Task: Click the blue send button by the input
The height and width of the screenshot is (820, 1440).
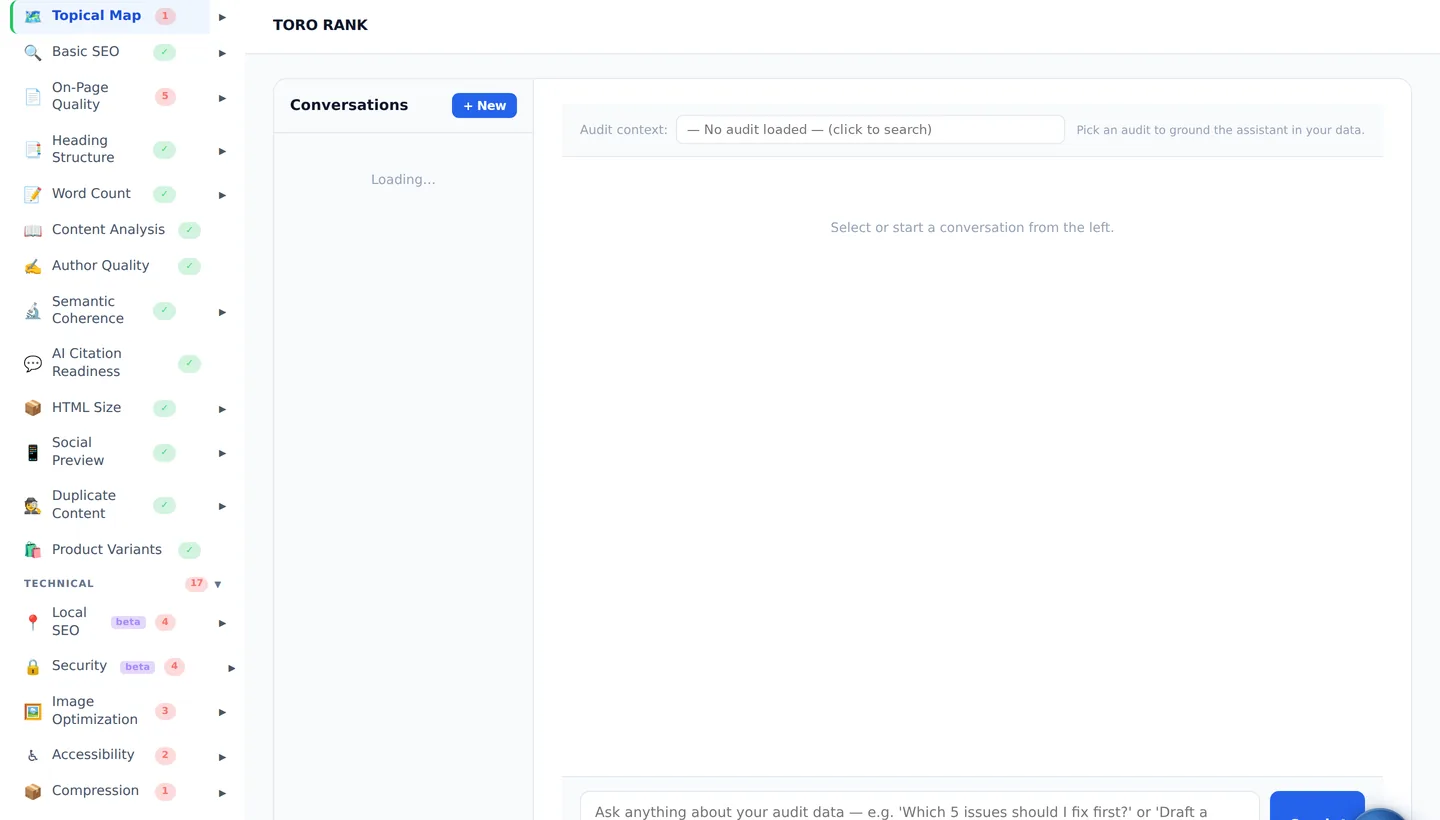Action: tap(1317, 806)
